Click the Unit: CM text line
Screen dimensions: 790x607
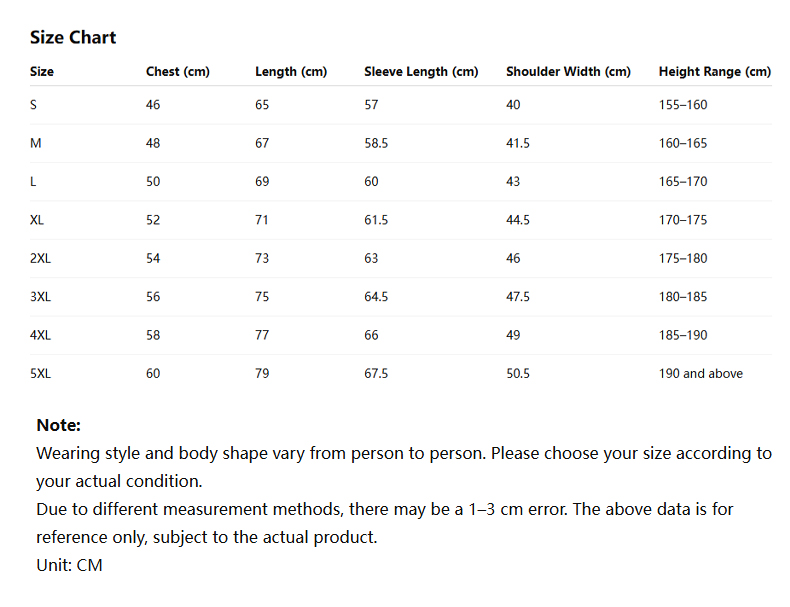tap(70, 565)
